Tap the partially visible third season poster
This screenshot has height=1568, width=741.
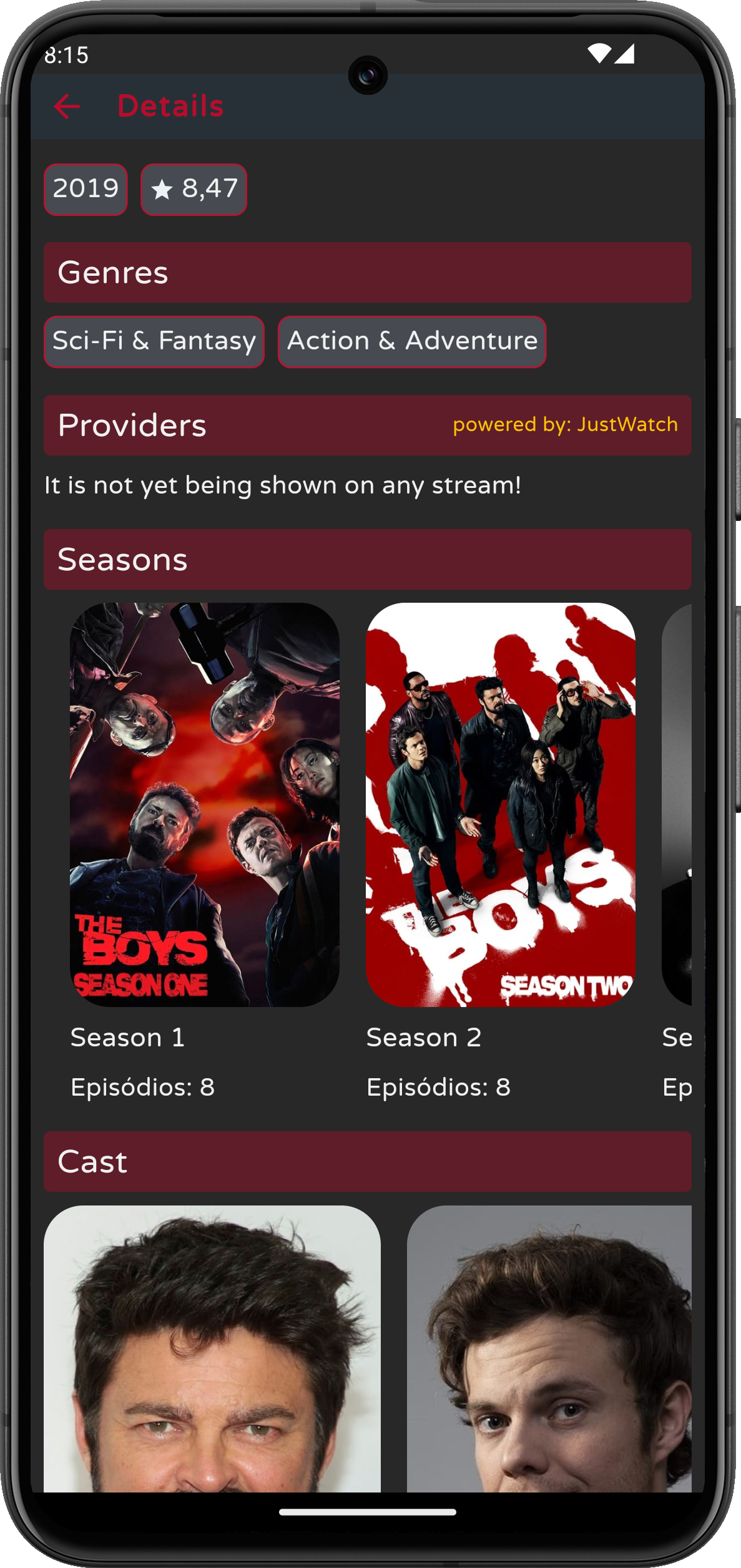pyautogui.click(x=677, y=804)
